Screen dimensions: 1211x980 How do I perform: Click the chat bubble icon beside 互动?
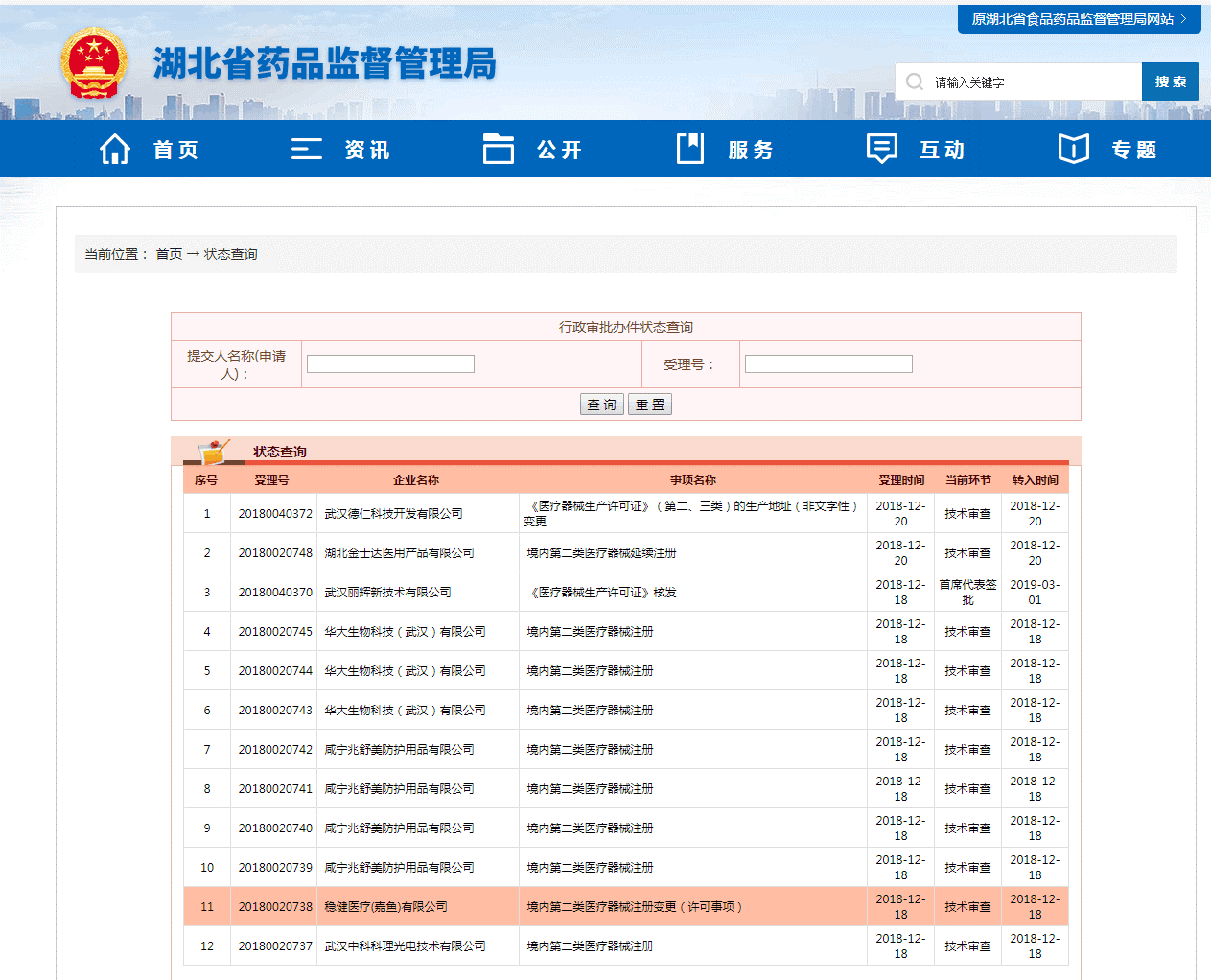click(881, 149)
